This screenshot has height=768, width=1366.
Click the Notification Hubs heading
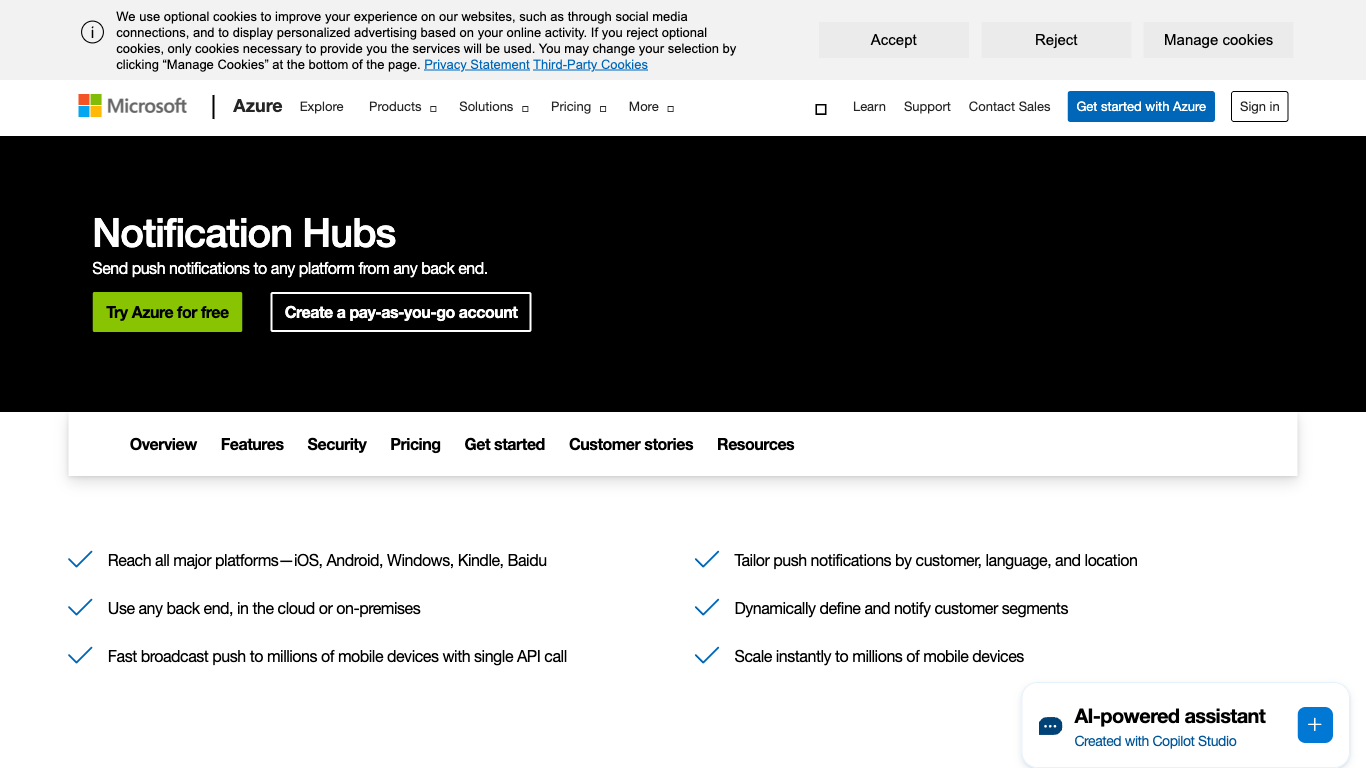[244, 233]
